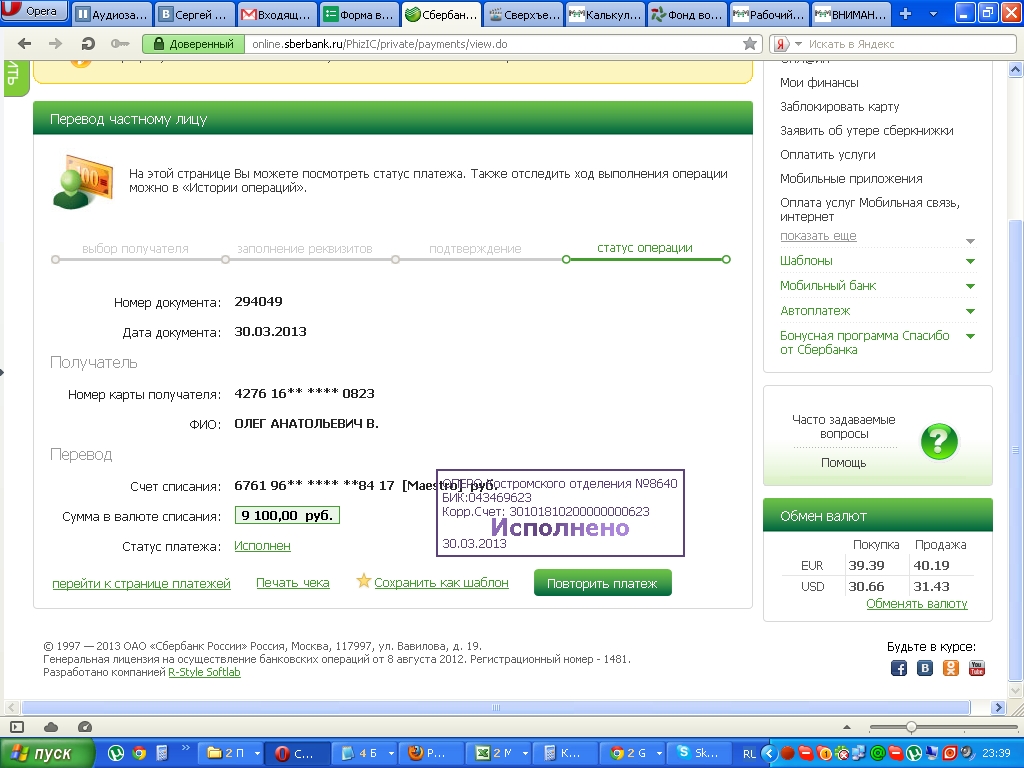
Task: Open the closed tabs dropdown arrow
Action: pos(933,14)
